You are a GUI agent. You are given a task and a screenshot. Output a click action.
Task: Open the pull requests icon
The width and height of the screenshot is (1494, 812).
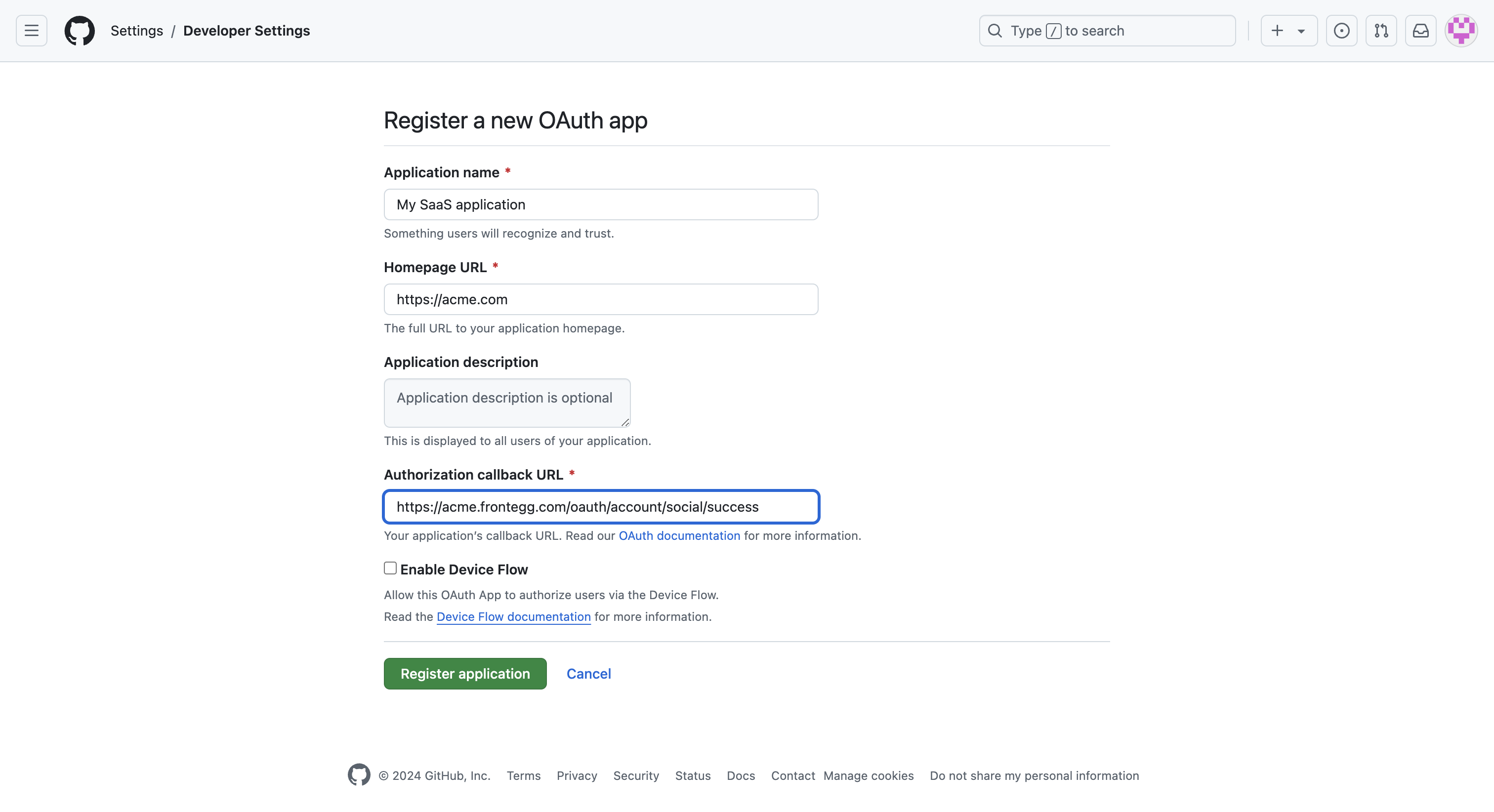coord(1381,31)
